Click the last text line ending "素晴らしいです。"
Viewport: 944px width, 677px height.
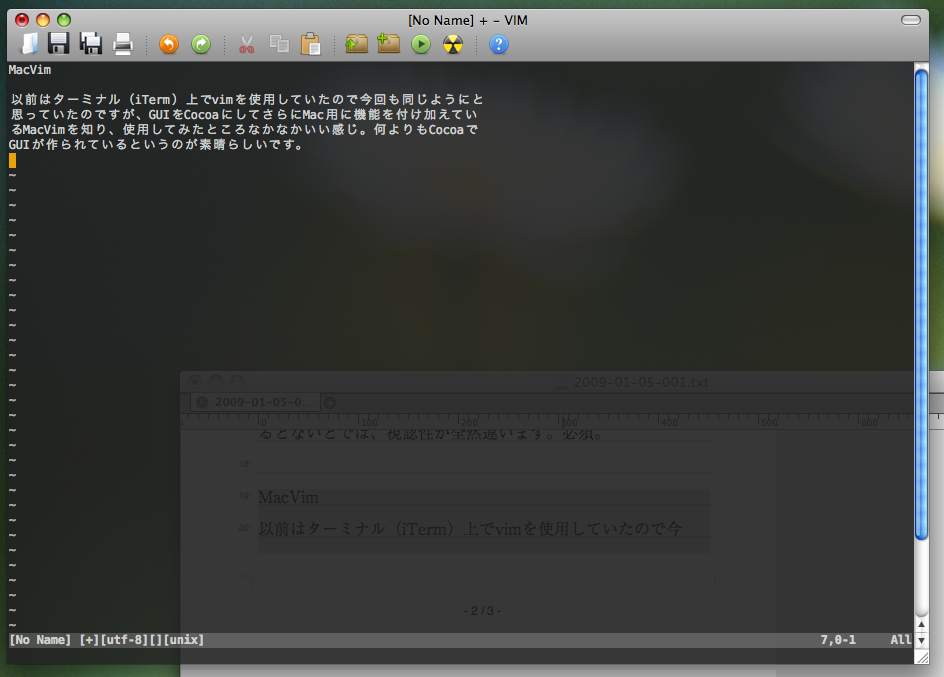[155, 145]
